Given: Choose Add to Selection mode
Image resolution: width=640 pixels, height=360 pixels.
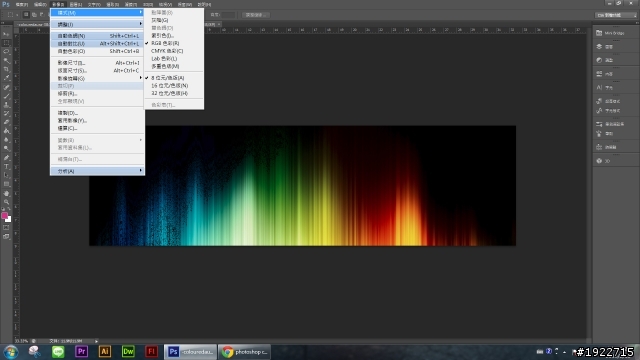Looking at the screenshot, I should [x=34, y=15].
